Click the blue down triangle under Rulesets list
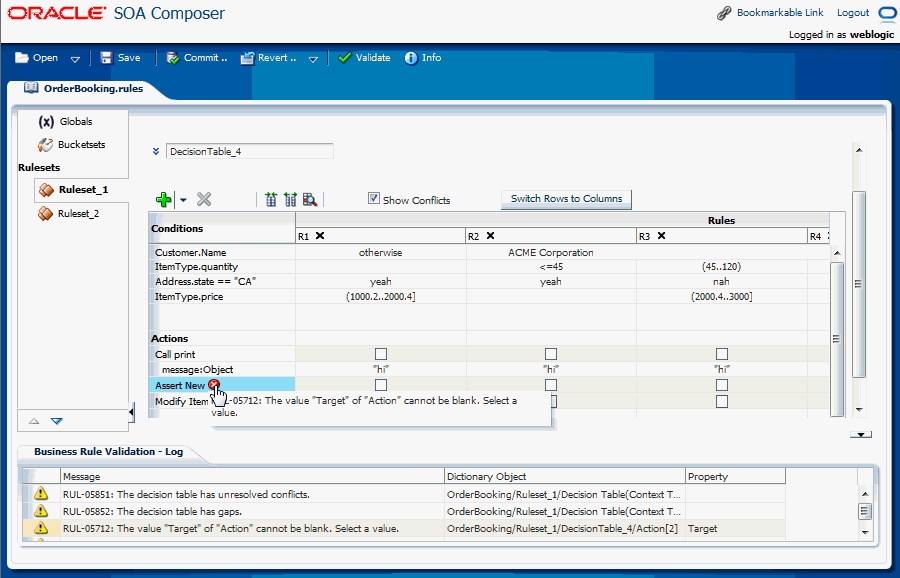 click(56, 421)
